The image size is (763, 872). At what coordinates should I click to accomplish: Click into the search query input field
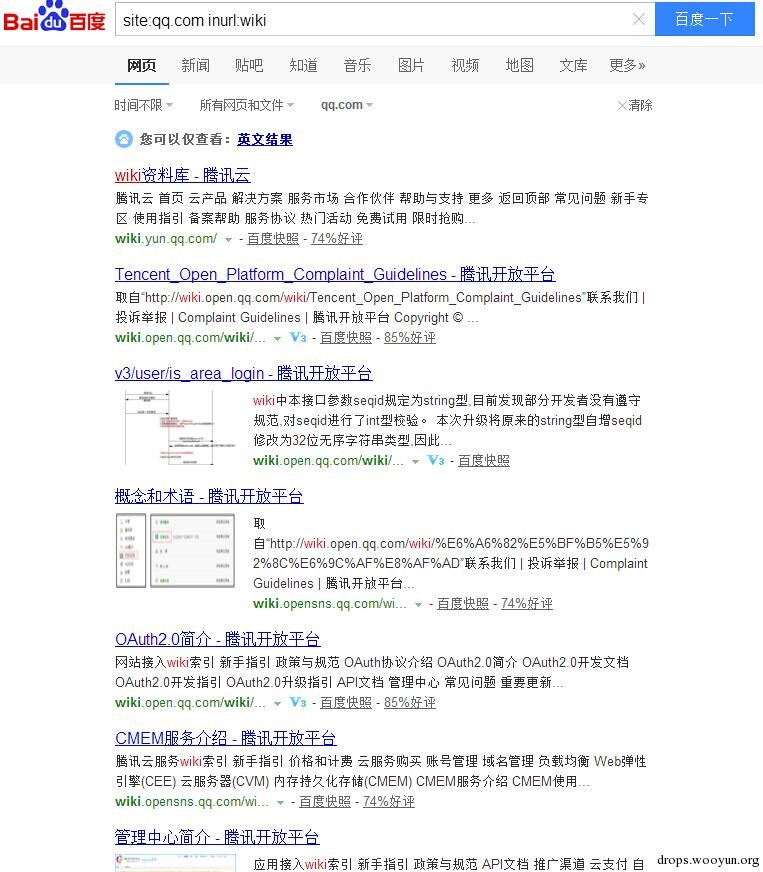370,19
